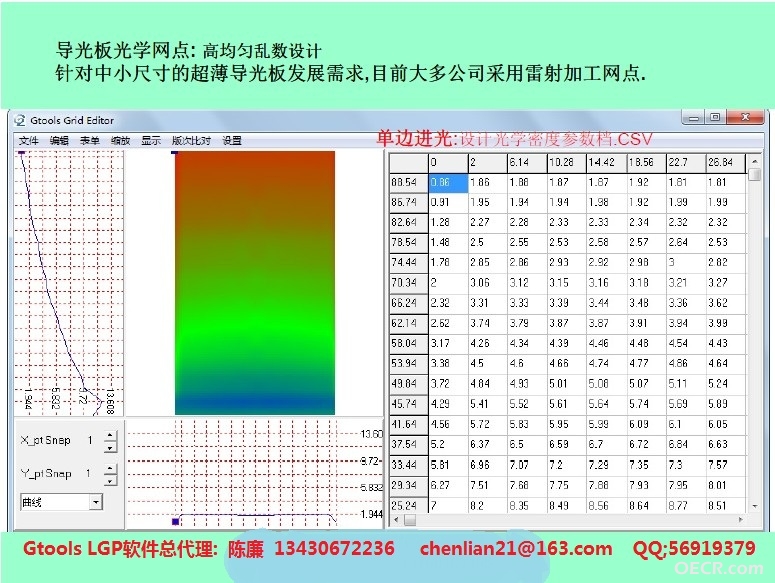775x583 pixels.
Task: Select column header 18.56
Action: (x=646, y=163)
